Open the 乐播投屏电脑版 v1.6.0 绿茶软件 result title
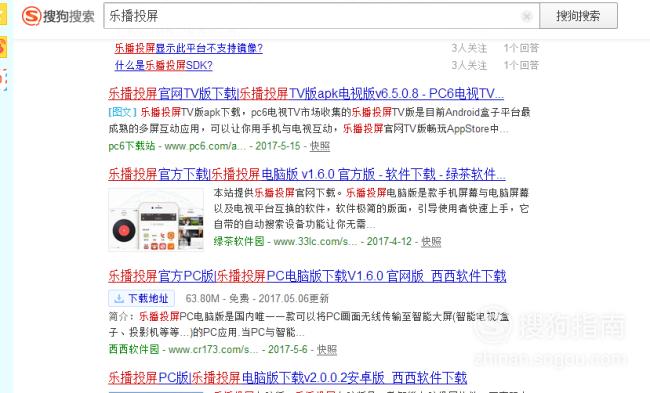This screenshot has width=650, height=393. (307, 174)
